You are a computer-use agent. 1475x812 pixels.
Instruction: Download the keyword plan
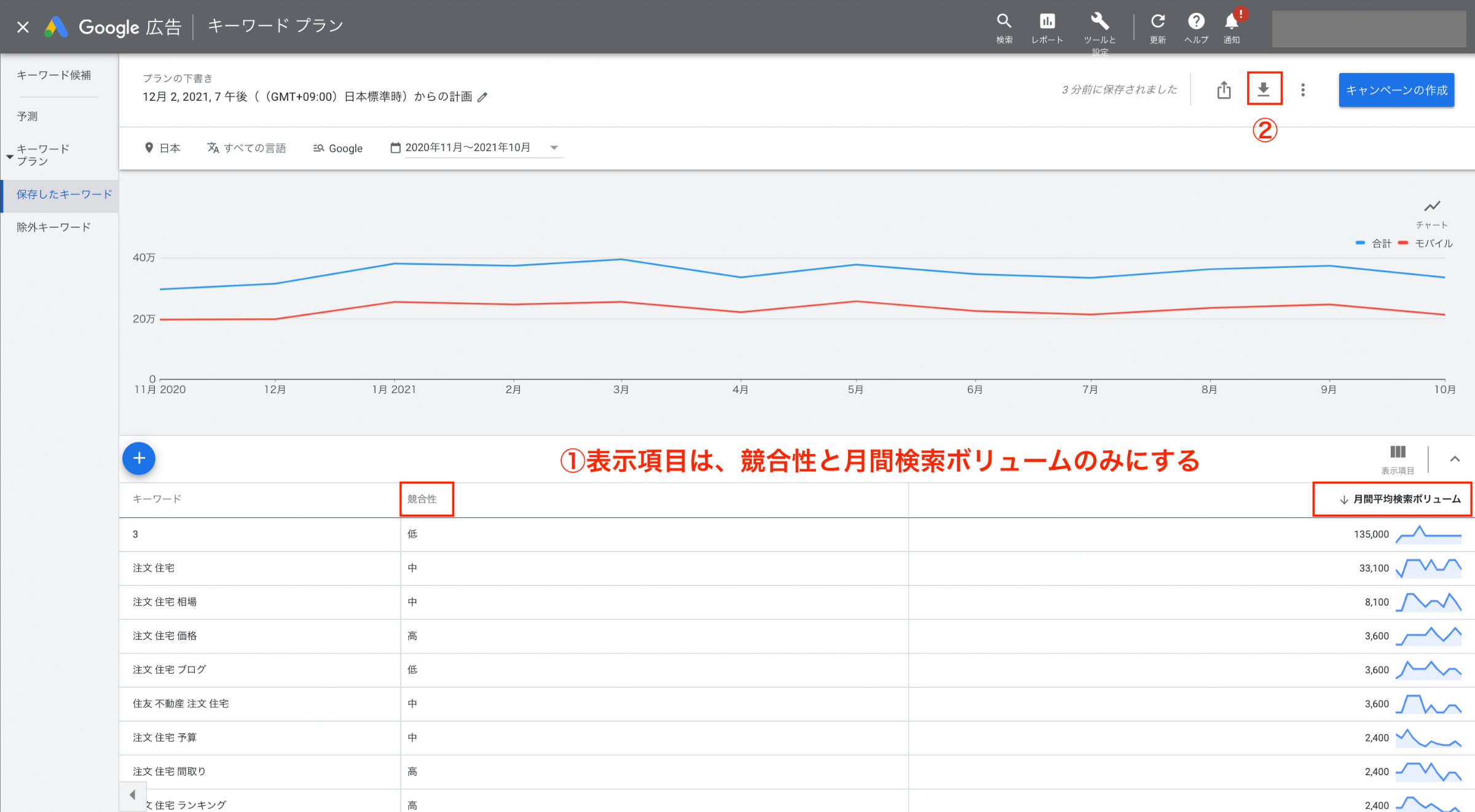tap(1264, 90)
